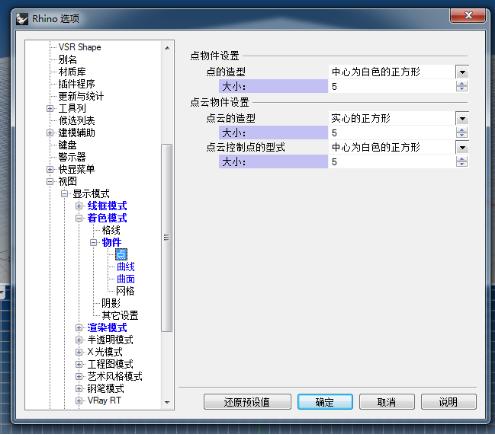Select 曲线 under 物件
This screenshot has width=495, height=435.
point(126,267)
